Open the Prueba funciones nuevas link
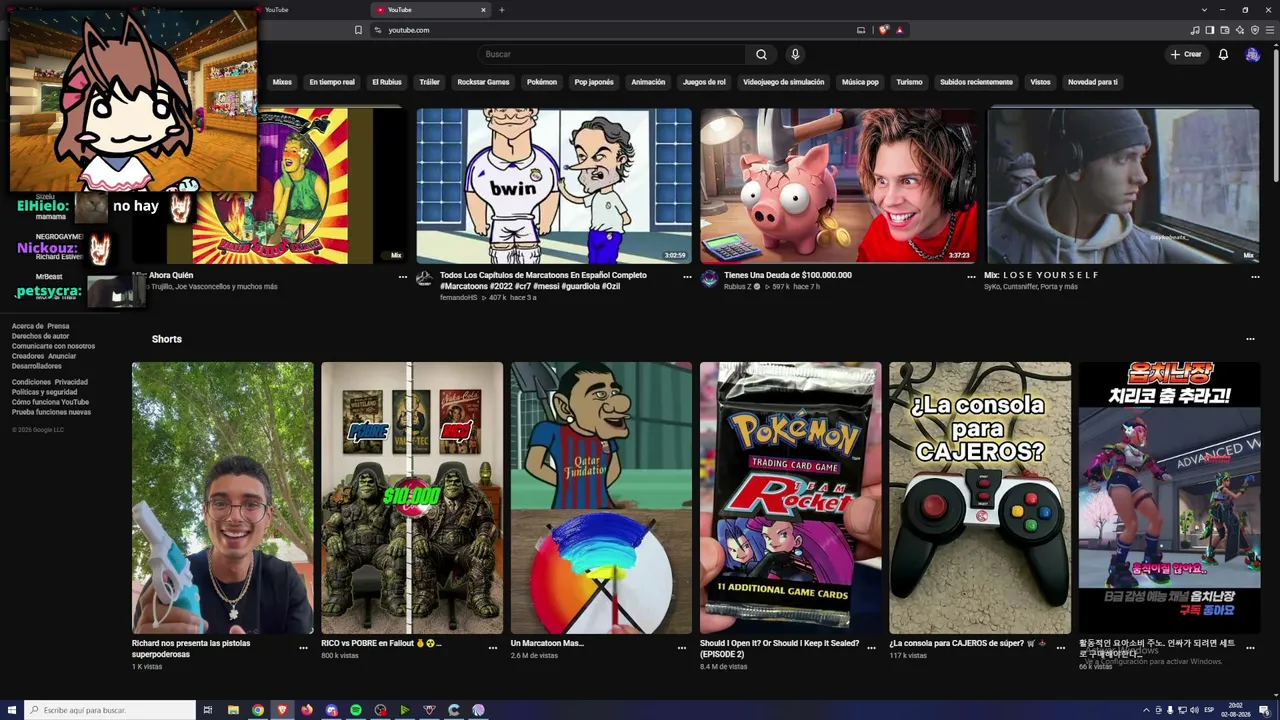Viewport: 1280px width, 720px height. (51, 412)
